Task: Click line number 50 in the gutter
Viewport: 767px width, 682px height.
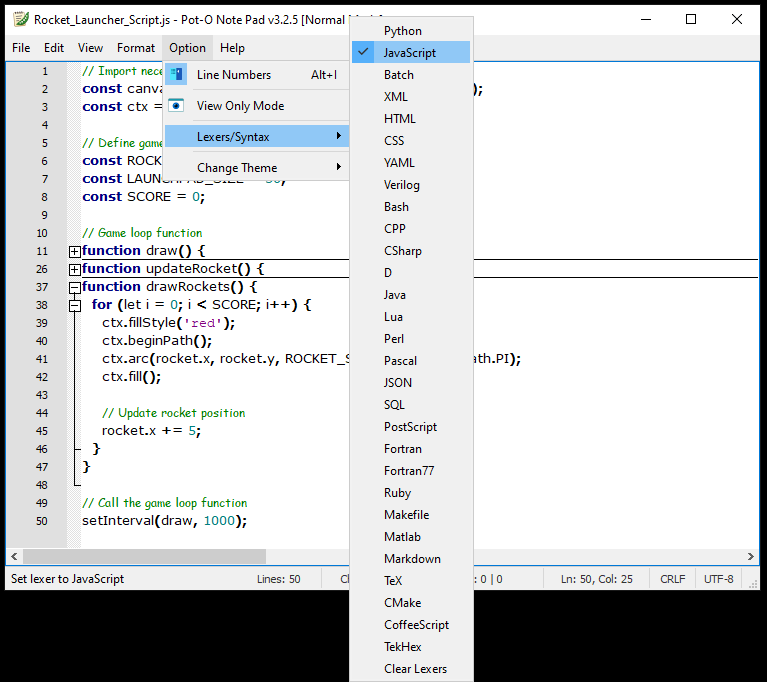Action: [42, 521]
